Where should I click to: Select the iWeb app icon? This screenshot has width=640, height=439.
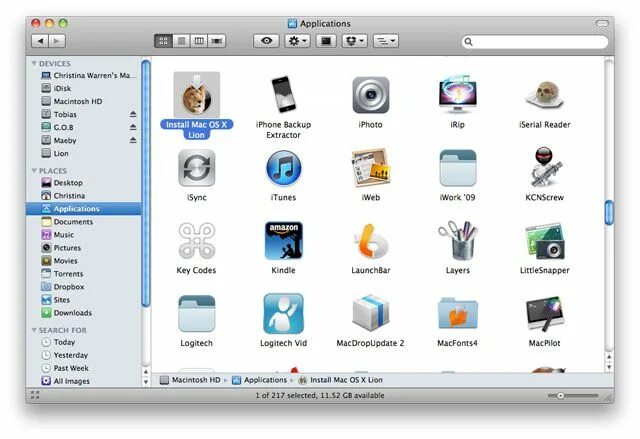point(371,168)
